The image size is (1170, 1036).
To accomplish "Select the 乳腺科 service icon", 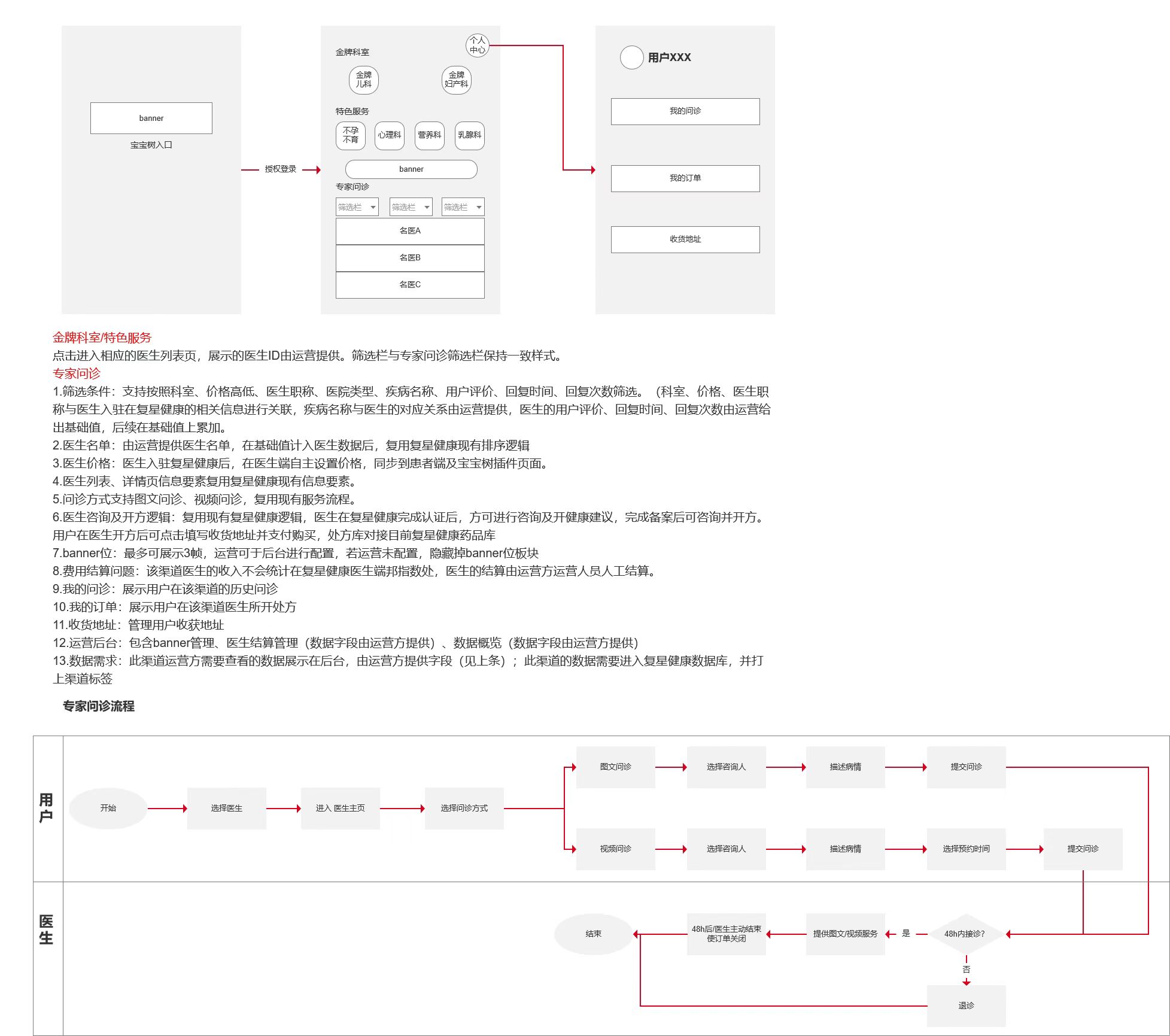I will 469,135.
